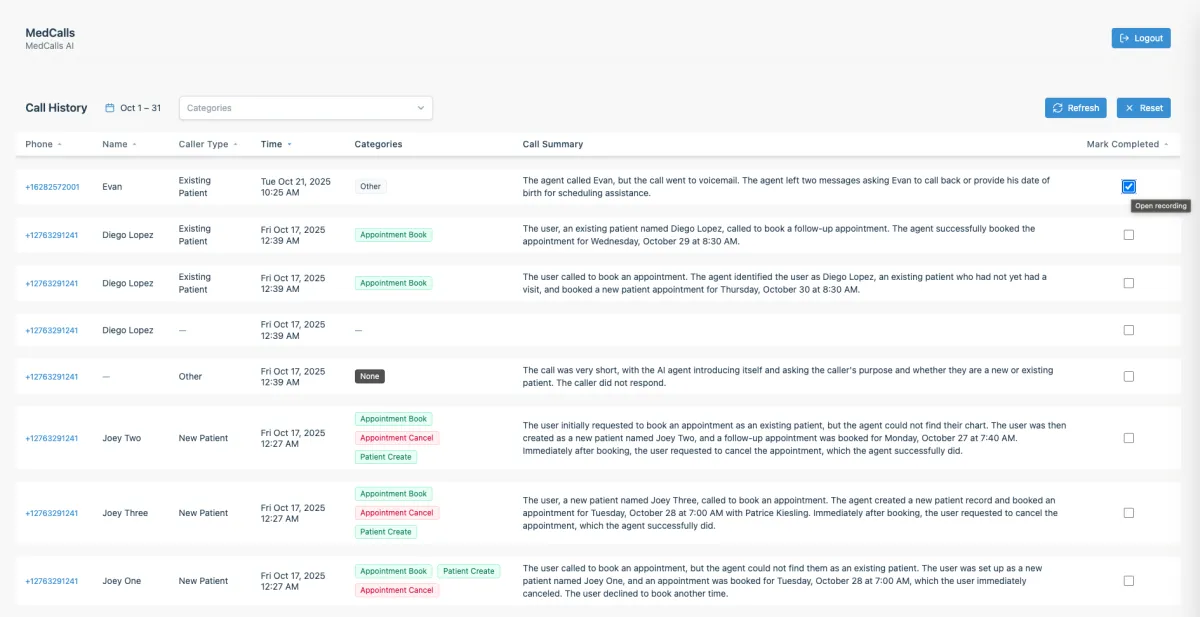Click the sort arrow next to Name

click(x=133, y=144)
